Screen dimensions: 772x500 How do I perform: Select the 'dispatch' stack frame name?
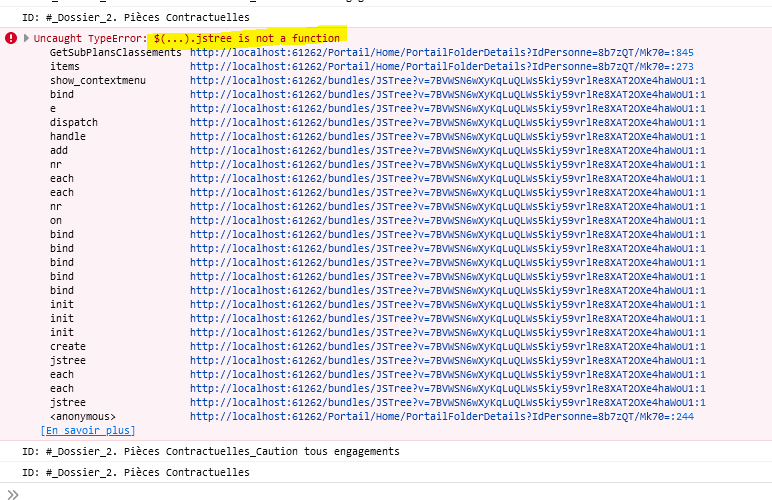tap(74, 123)
